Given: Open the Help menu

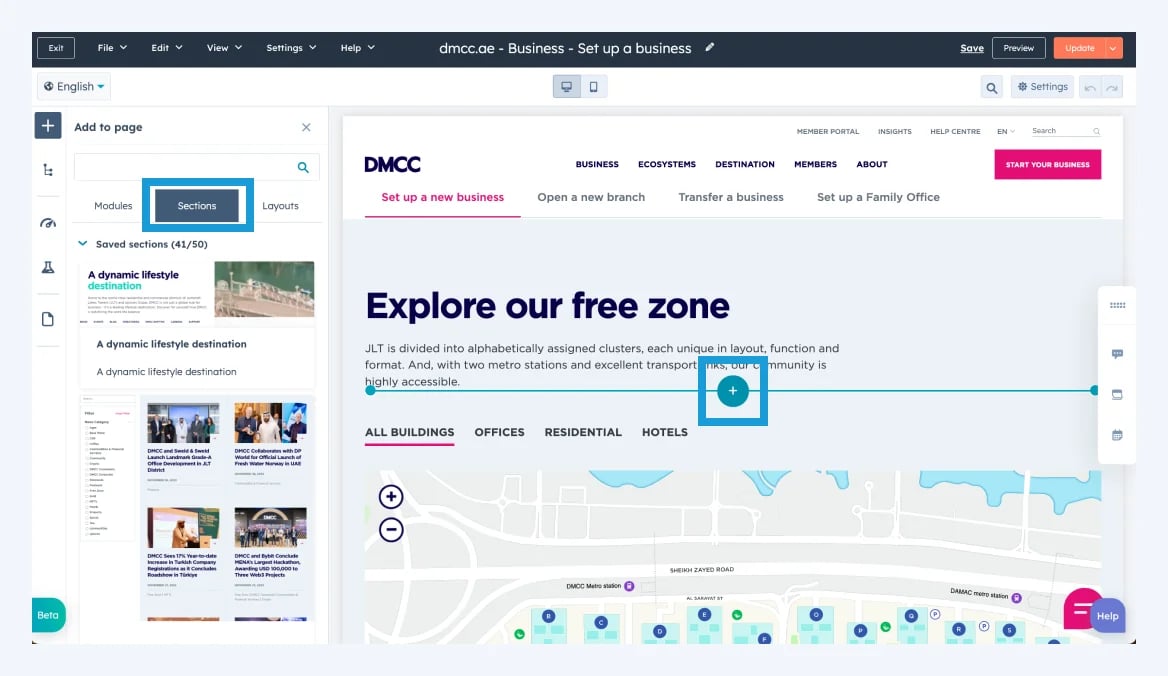Looking at the screenshot, I should coord(358,48).
